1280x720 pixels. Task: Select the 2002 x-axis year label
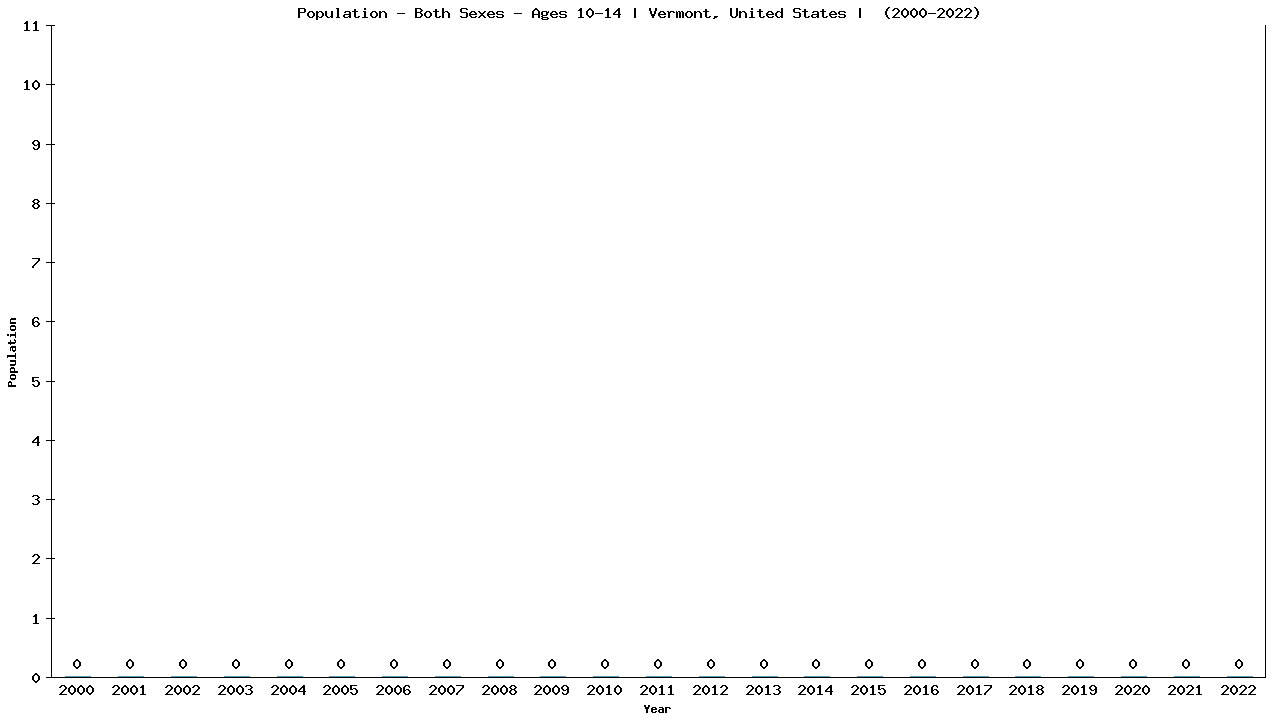tap(183, 690)
